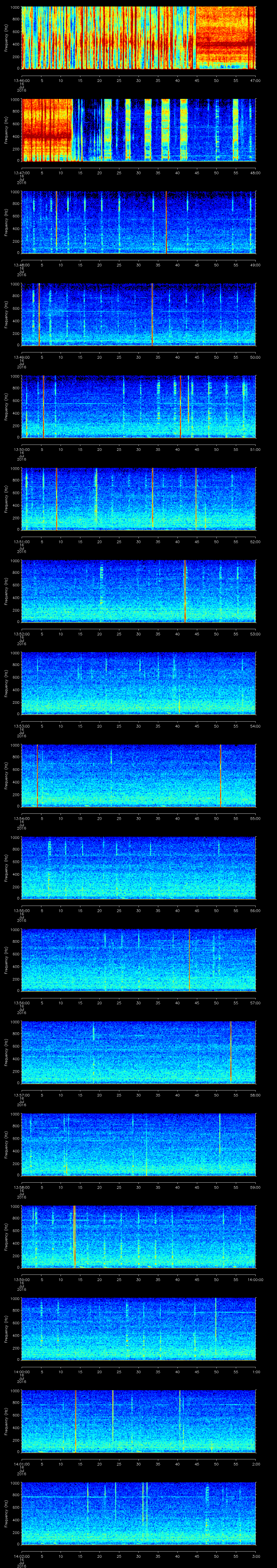Click the "Frequency (Hz)" axis label of the 13:46 panel
The height and width of the screenshot is (1568, 277).
point(6,38)
